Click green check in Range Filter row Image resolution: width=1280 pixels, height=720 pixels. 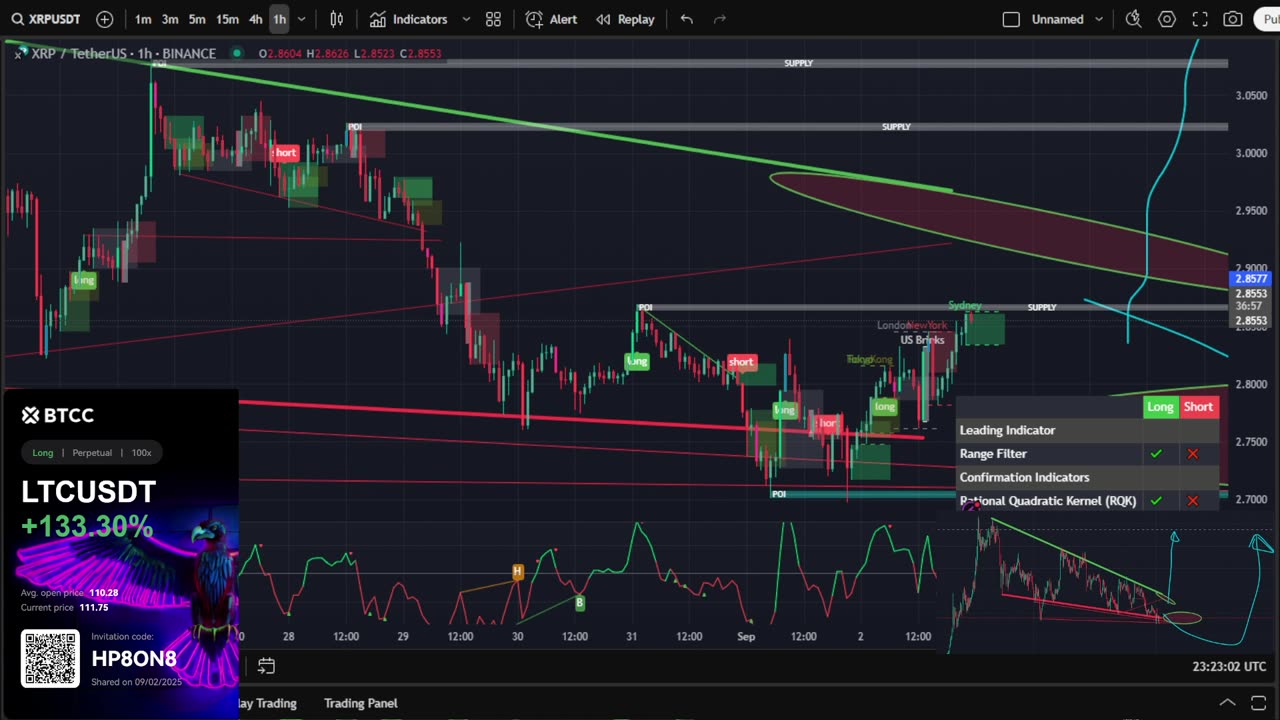point(1156,454)
